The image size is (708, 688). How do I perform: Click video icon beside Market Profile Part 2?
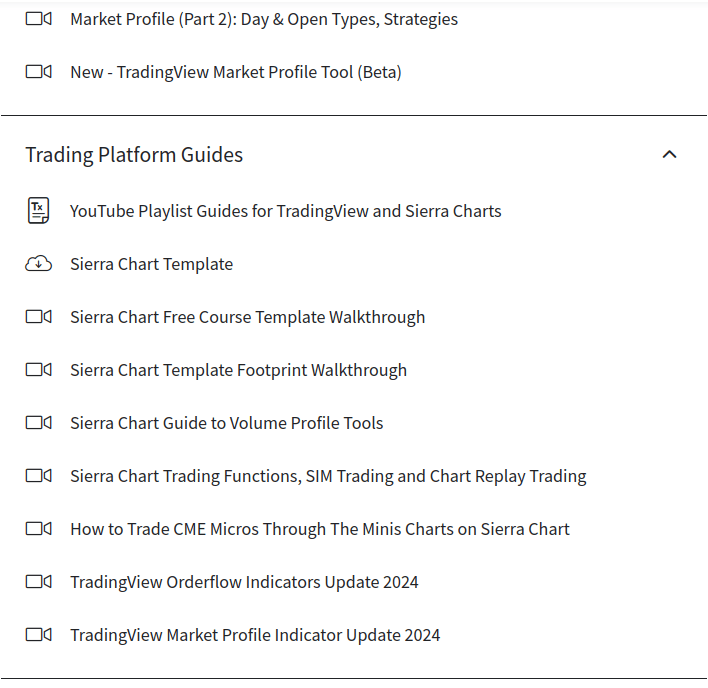[x=38, y=19]
